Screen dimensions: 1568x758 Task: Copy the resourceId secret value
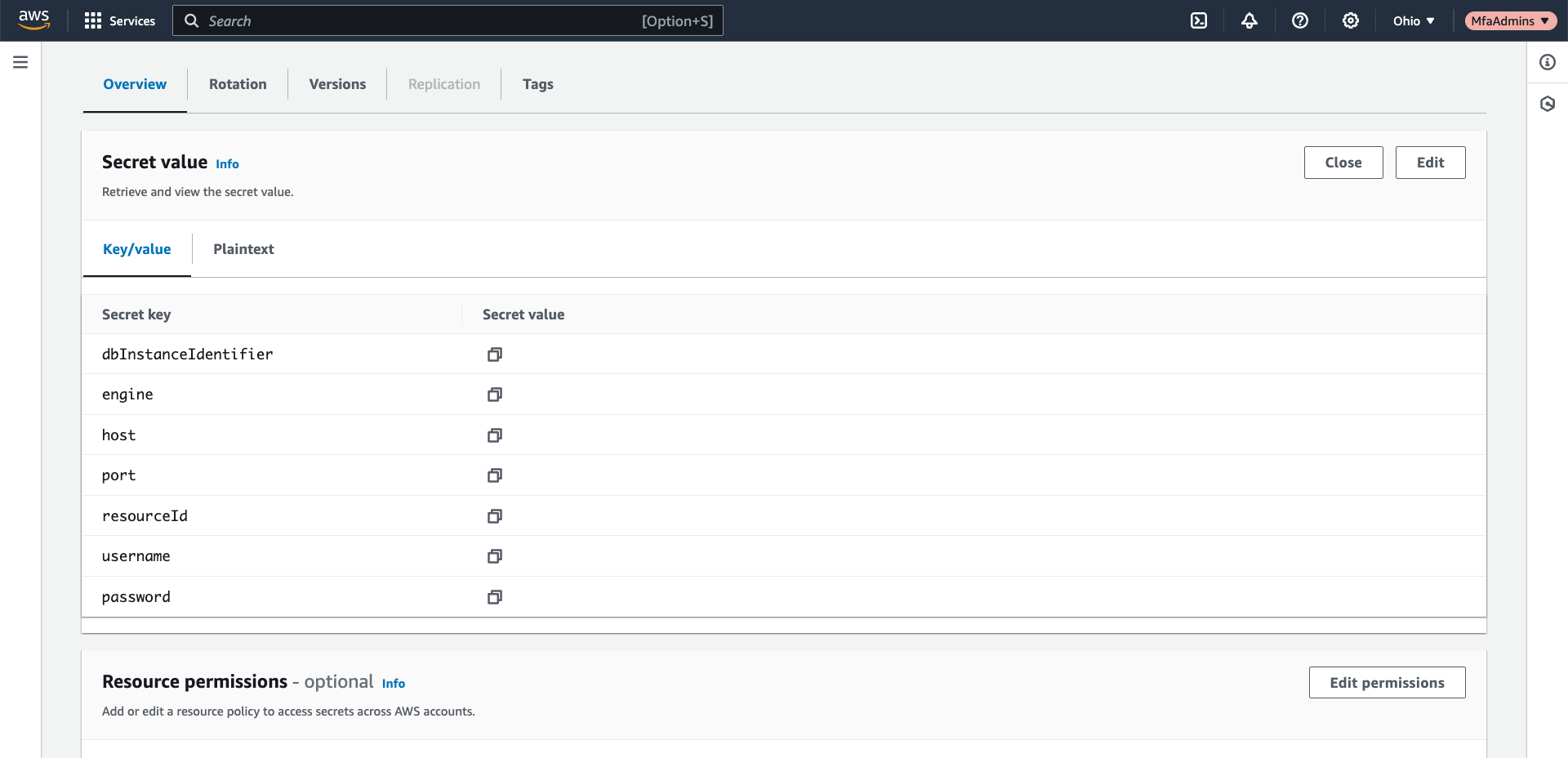(495, 516)
